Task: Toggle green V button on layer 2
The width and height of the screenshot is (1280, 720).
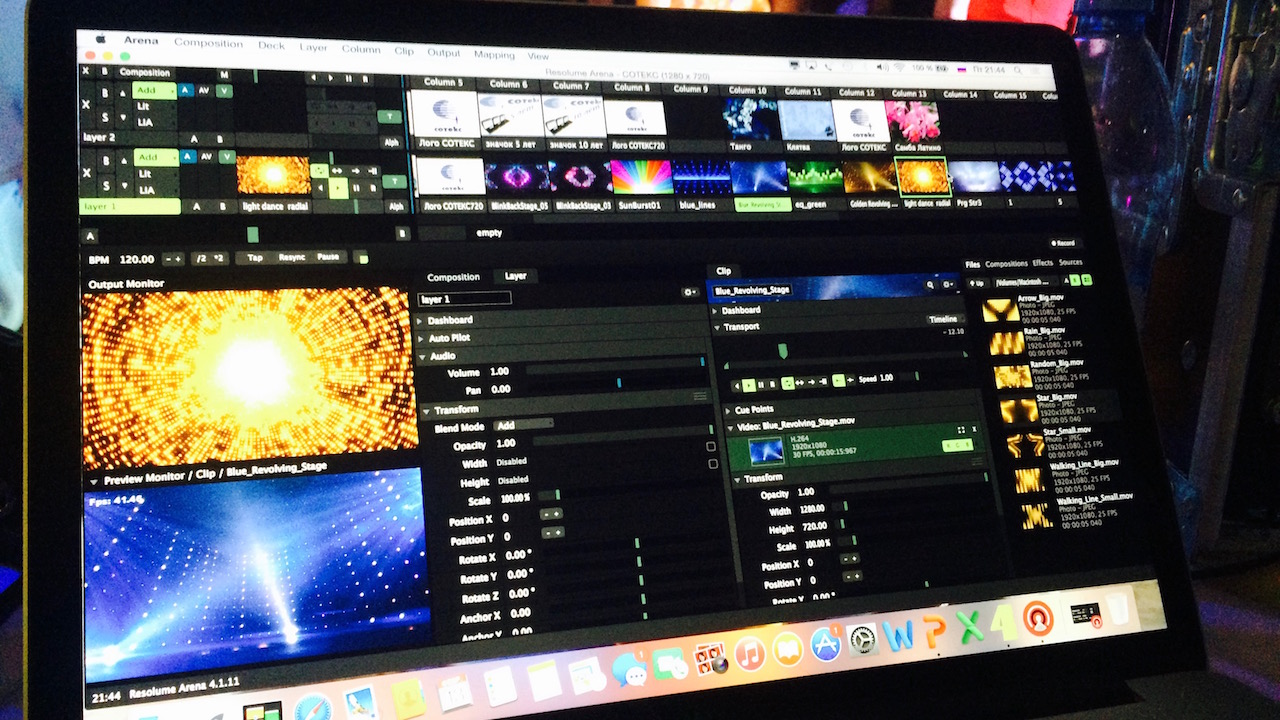Action: [224, 91]
